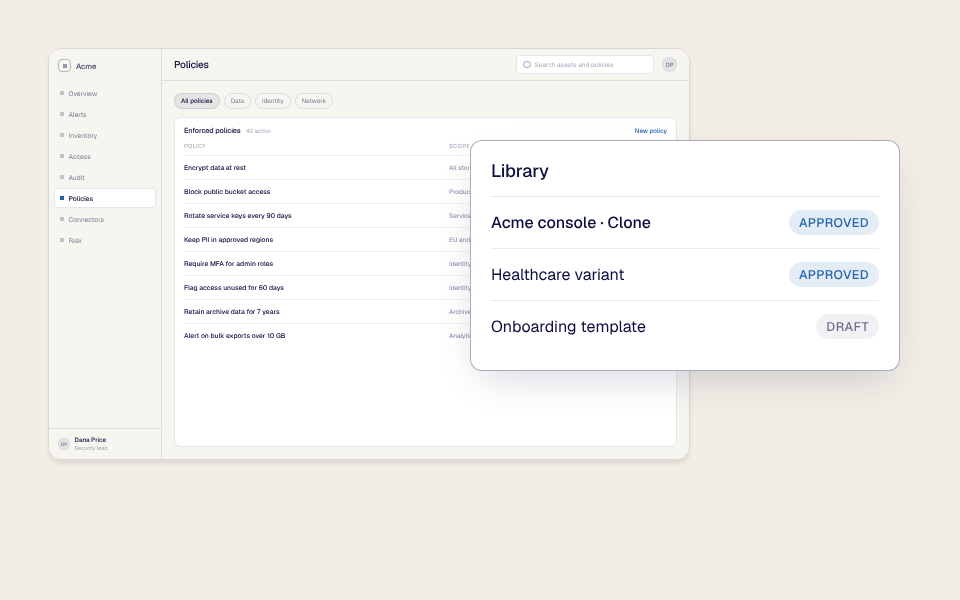
Task: Open the DP avatar in top bar
Action: [x=669, y=65]
